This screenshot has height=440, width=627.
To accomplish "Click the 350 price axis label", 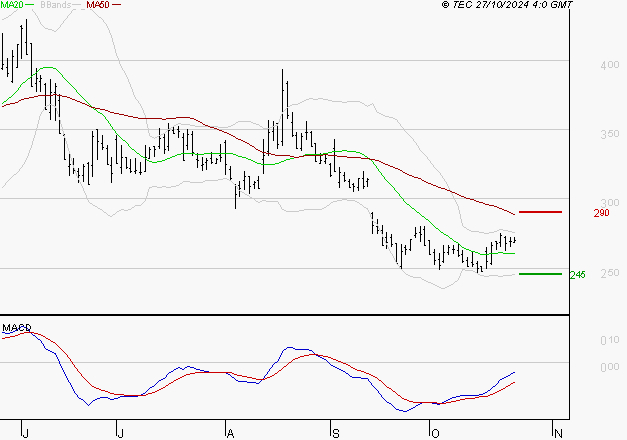I will point(610,134).
